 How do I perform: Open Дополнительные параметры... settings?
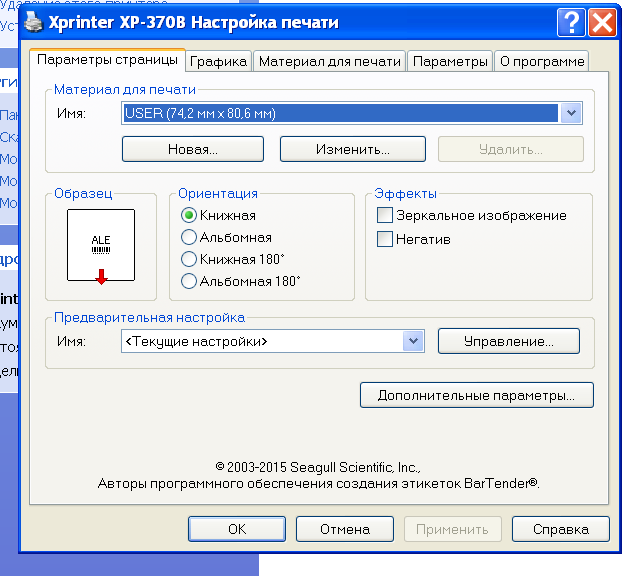click(x=476, y=395)
